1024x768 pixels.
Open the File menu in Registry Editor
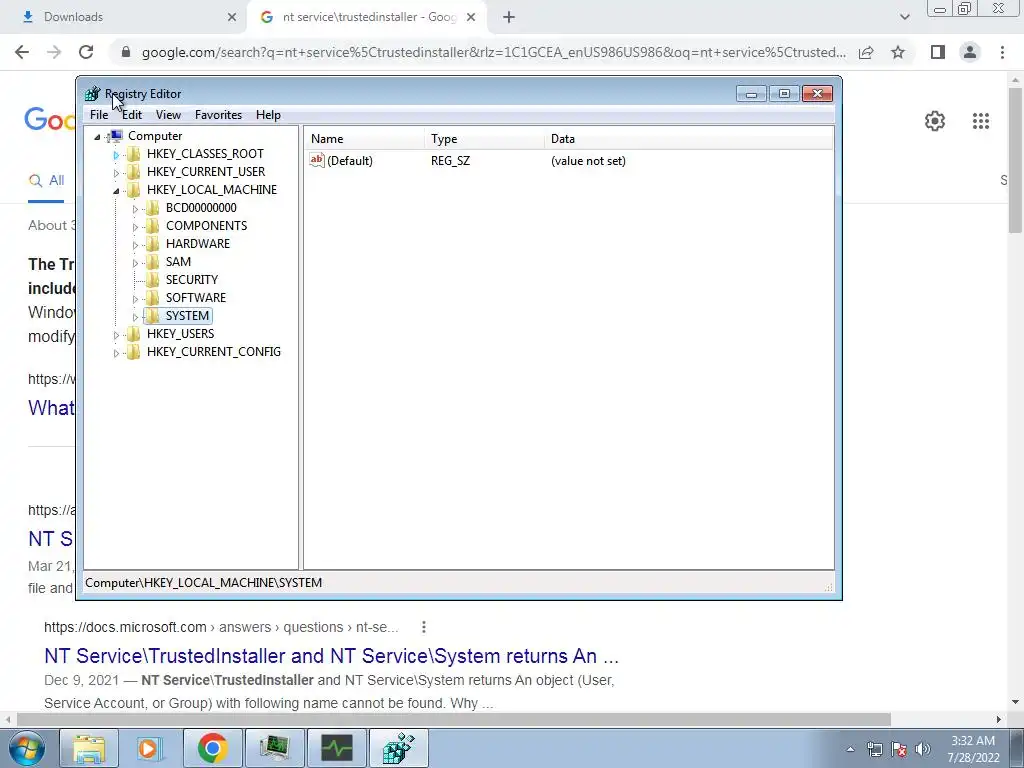[x=99, y=115]
